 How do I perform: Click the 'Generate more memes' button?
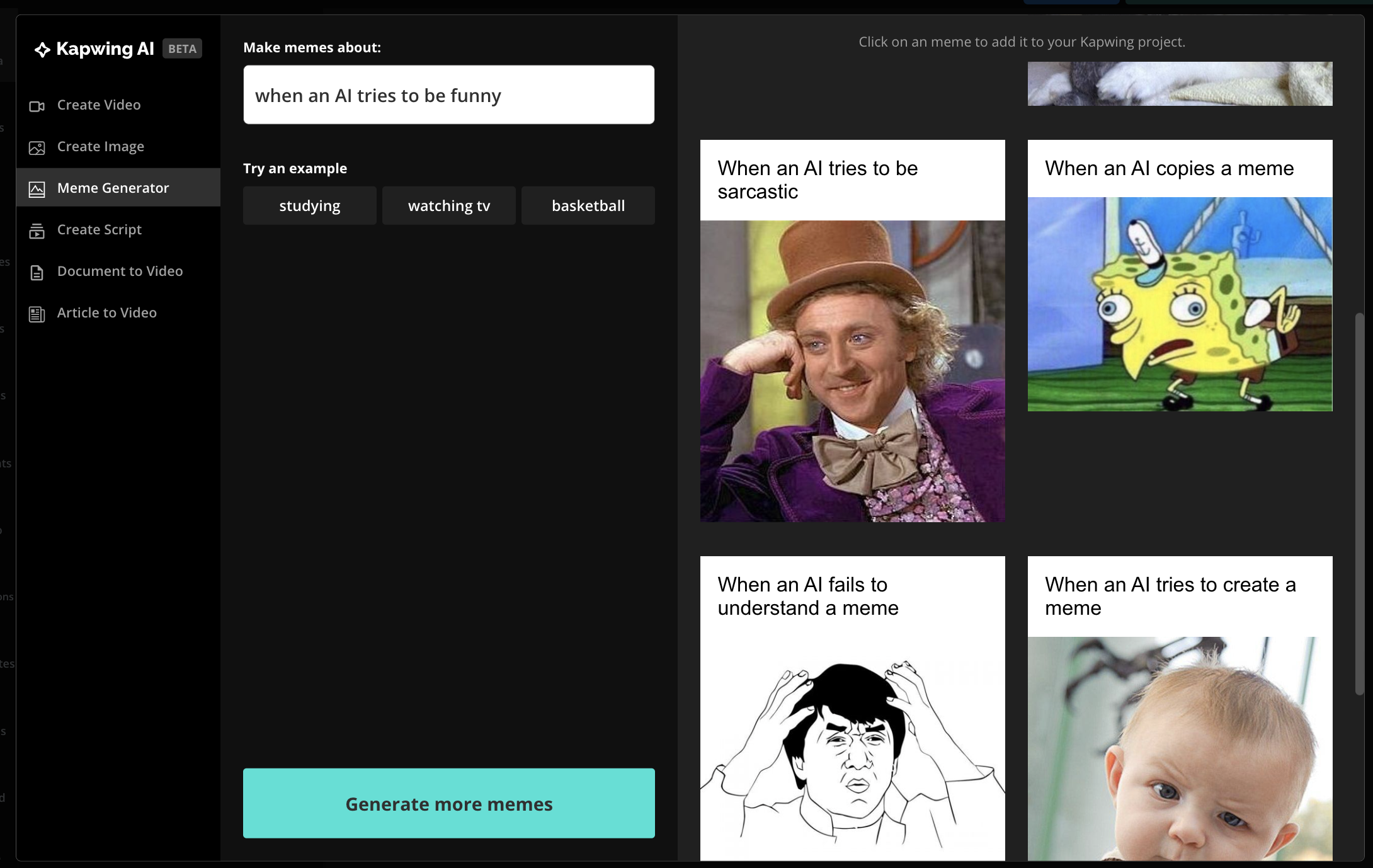pyautogui.click(x=449, y=803)
